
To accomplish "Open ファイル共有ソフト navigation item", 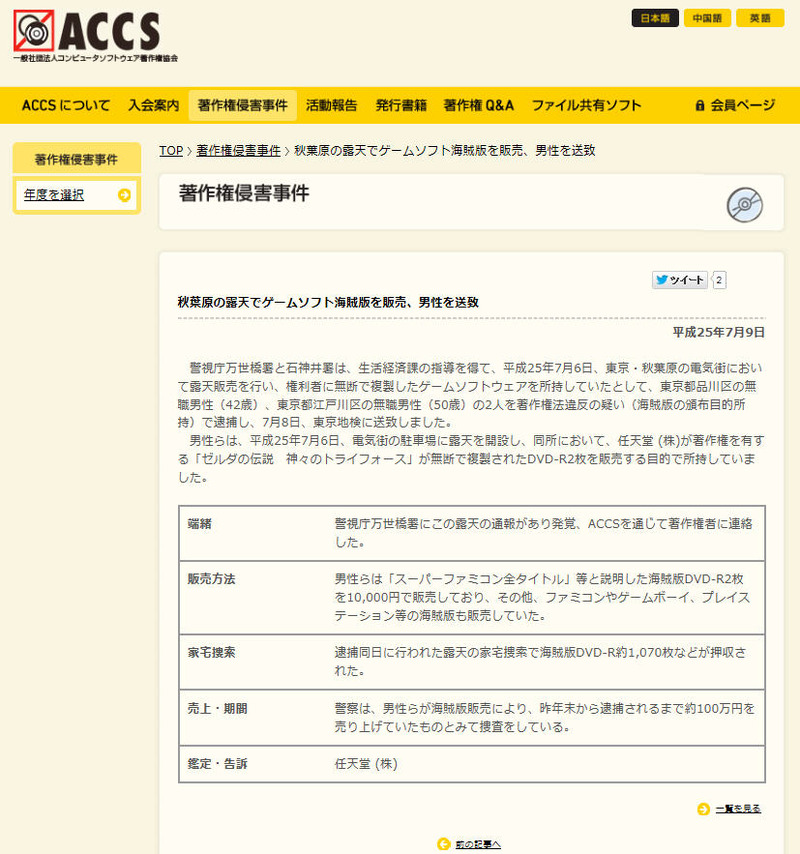I will 586,105.
